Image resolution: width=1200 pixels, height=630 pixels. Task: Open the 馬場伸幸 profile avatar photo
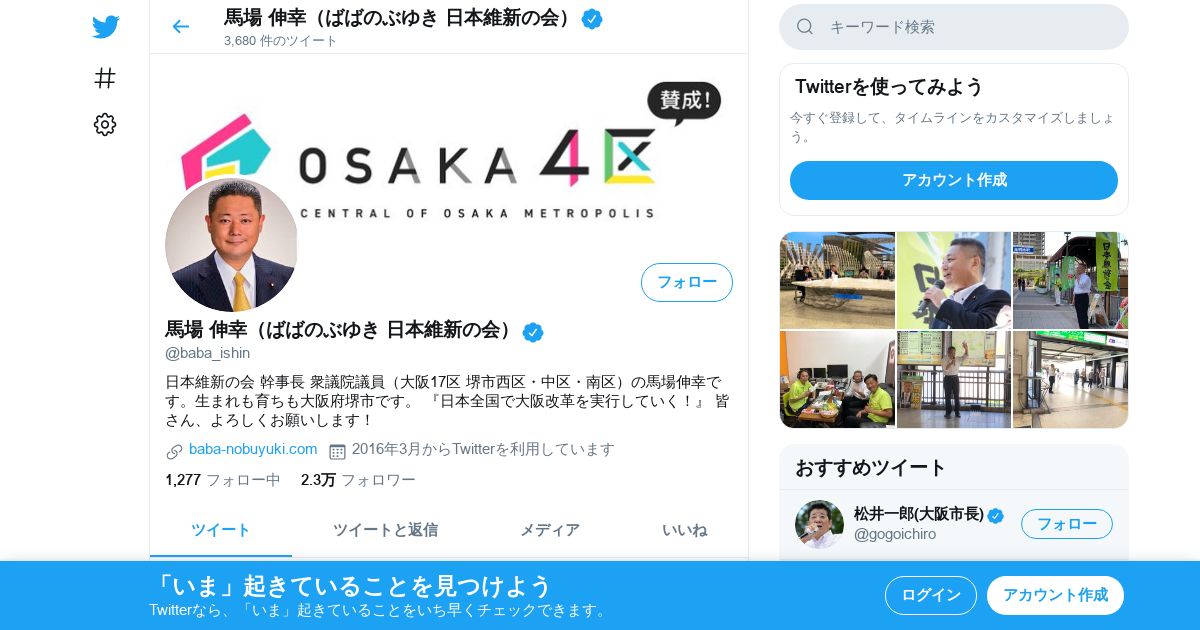point(232,245)
